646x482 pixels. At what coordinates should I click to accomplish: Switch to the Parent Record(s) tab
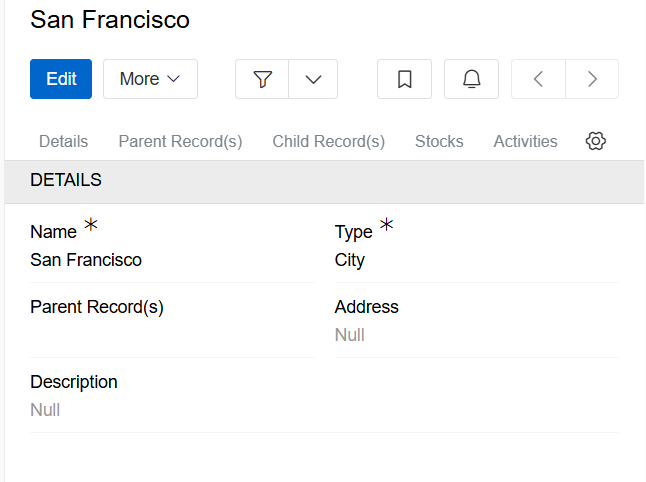coord(180,142)
